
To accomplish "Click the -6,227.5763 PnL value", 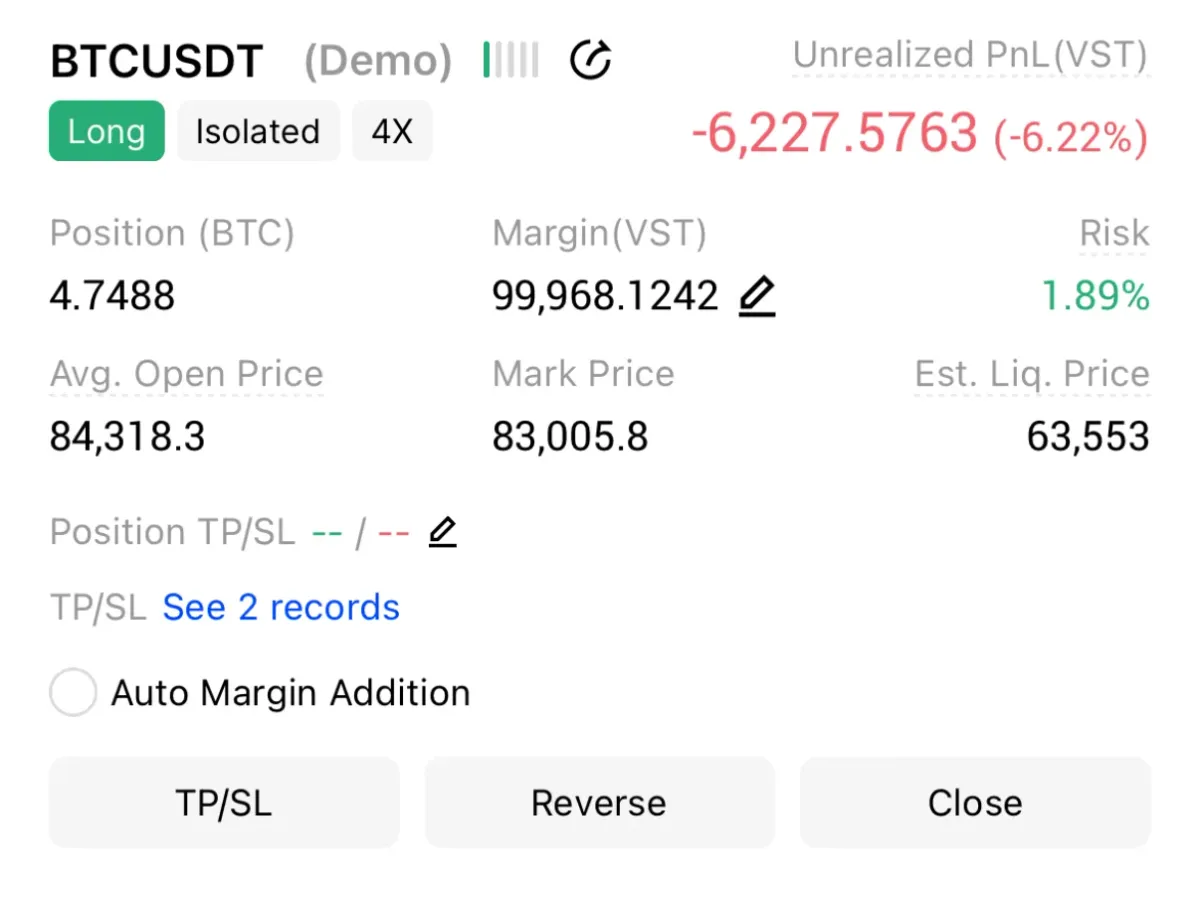I will tap(834, 133).
